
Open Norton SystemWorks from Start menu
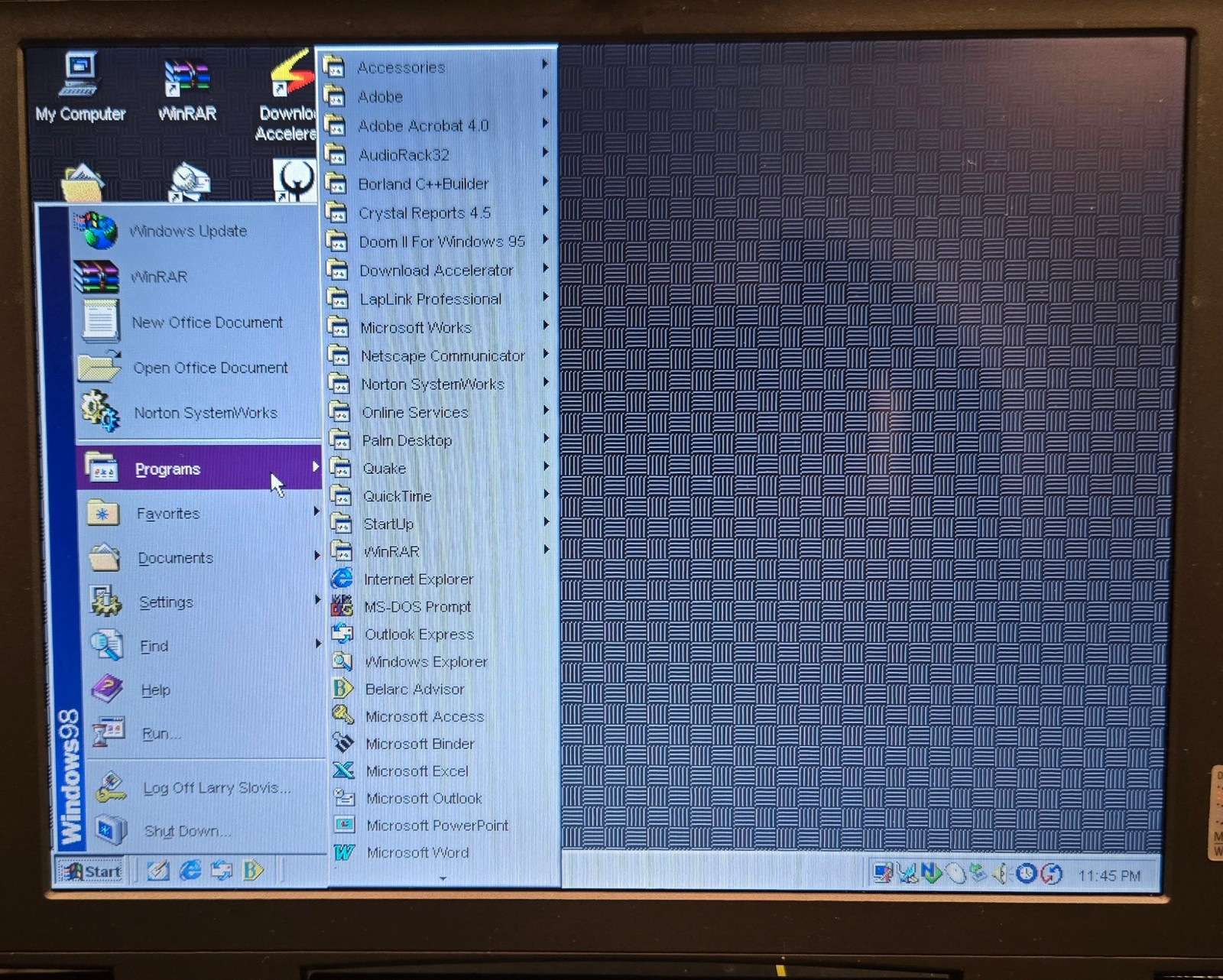pyautogui.click(x=198, y=413)
